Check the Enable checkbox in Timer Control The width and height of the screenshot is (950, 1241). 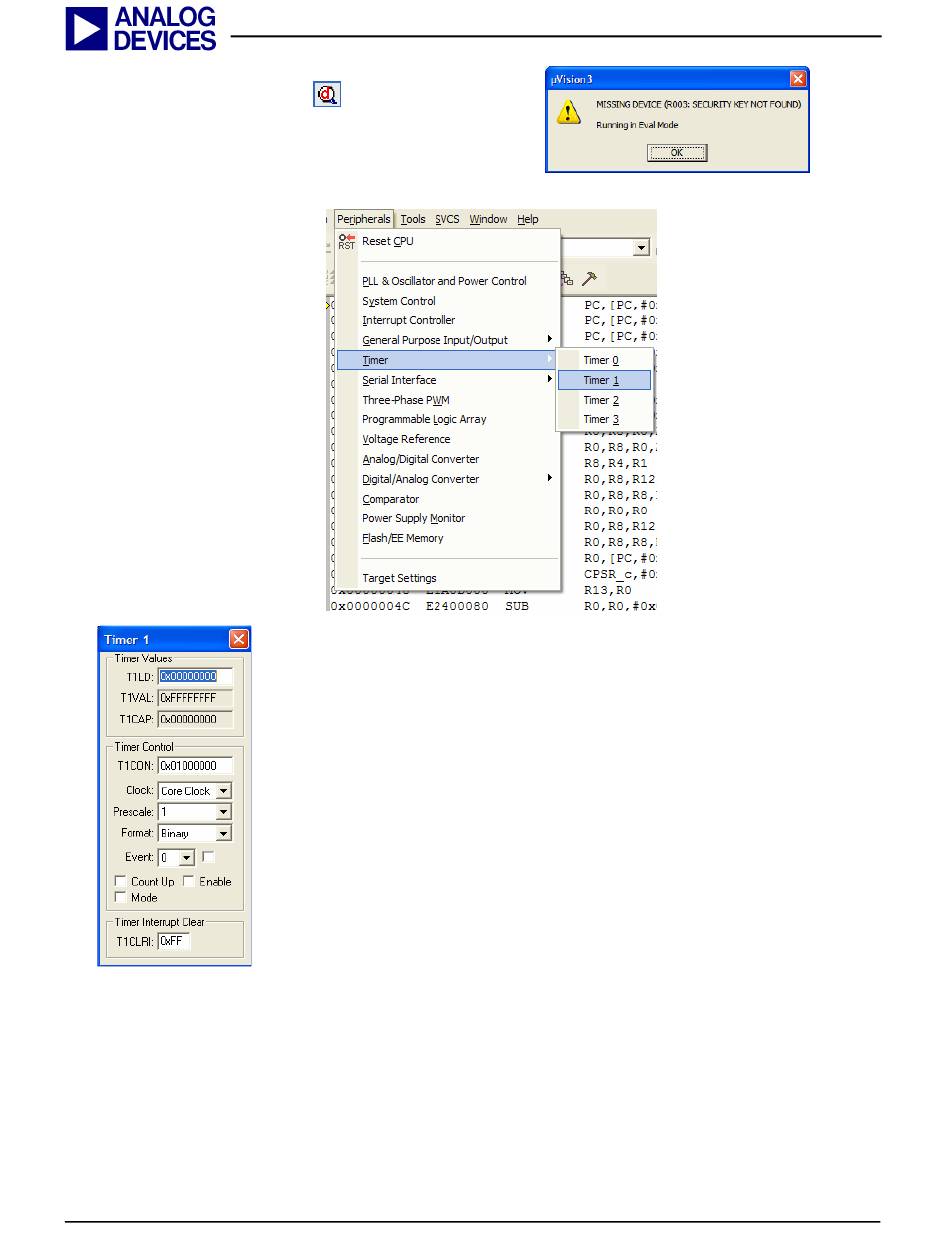(189, 881)
